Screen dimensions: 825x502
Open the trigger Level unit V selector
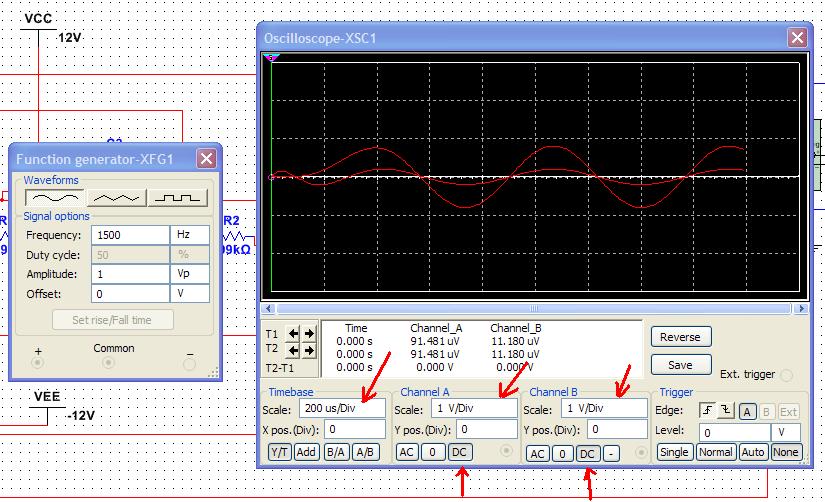[788, 432]
